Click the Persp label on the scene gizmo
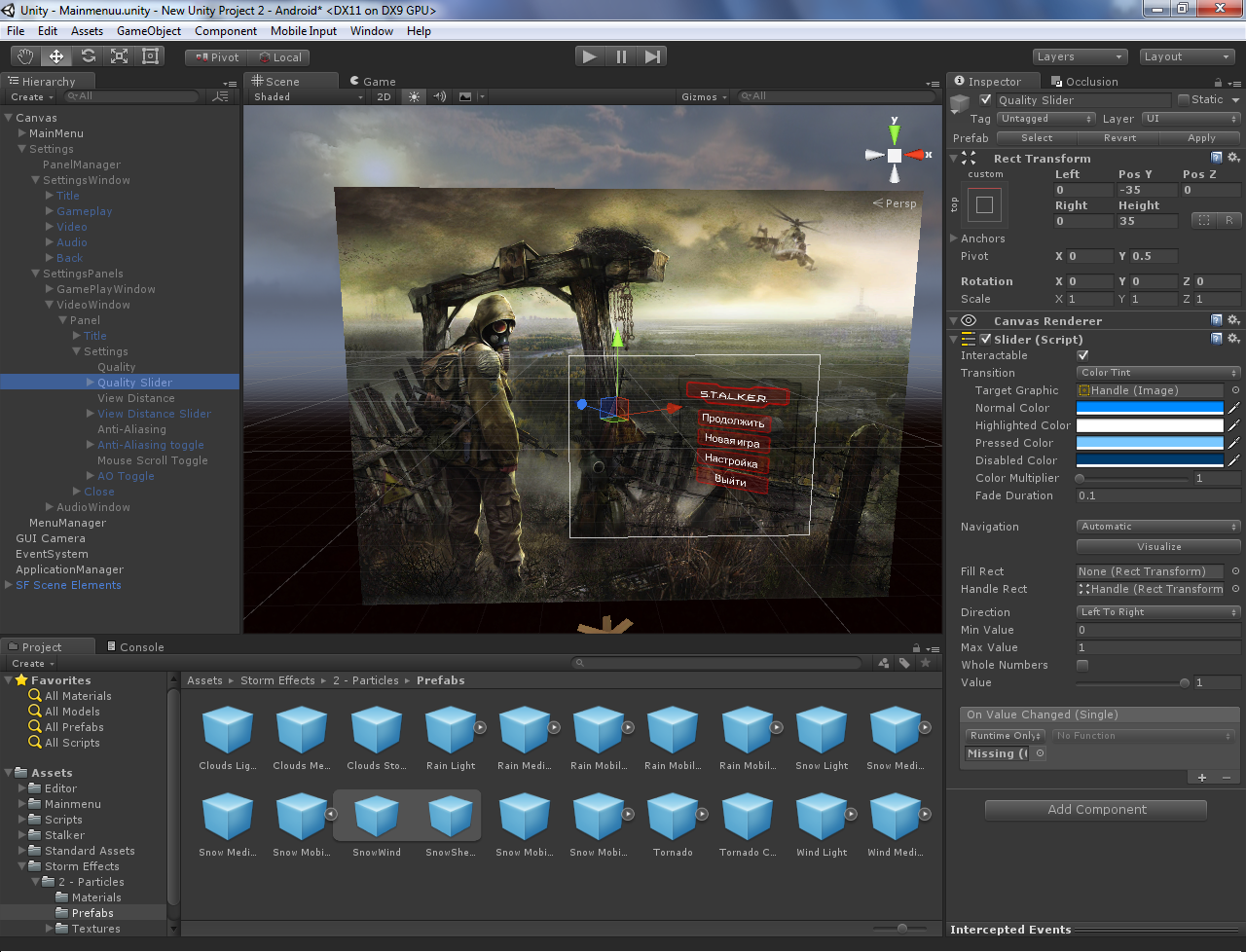This screenshot has height=952, width=1246. pos(895,203)
